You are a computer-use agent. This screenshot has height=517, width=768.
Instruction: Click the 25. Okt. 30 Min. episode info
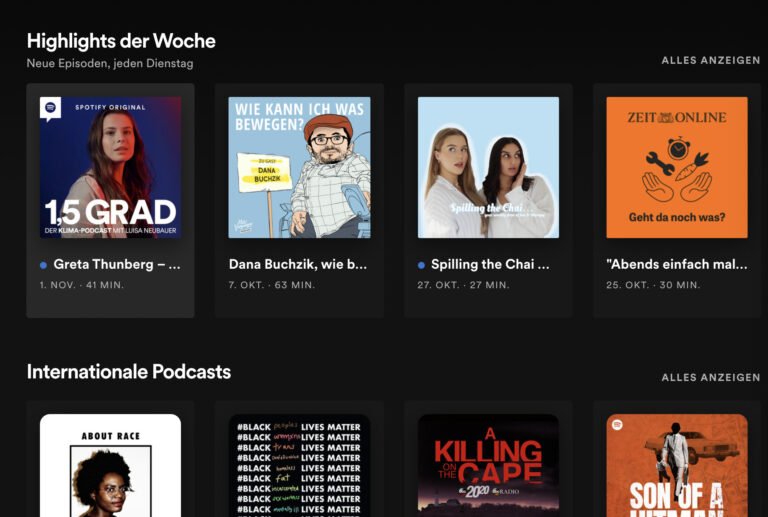[x=653, y=285]
